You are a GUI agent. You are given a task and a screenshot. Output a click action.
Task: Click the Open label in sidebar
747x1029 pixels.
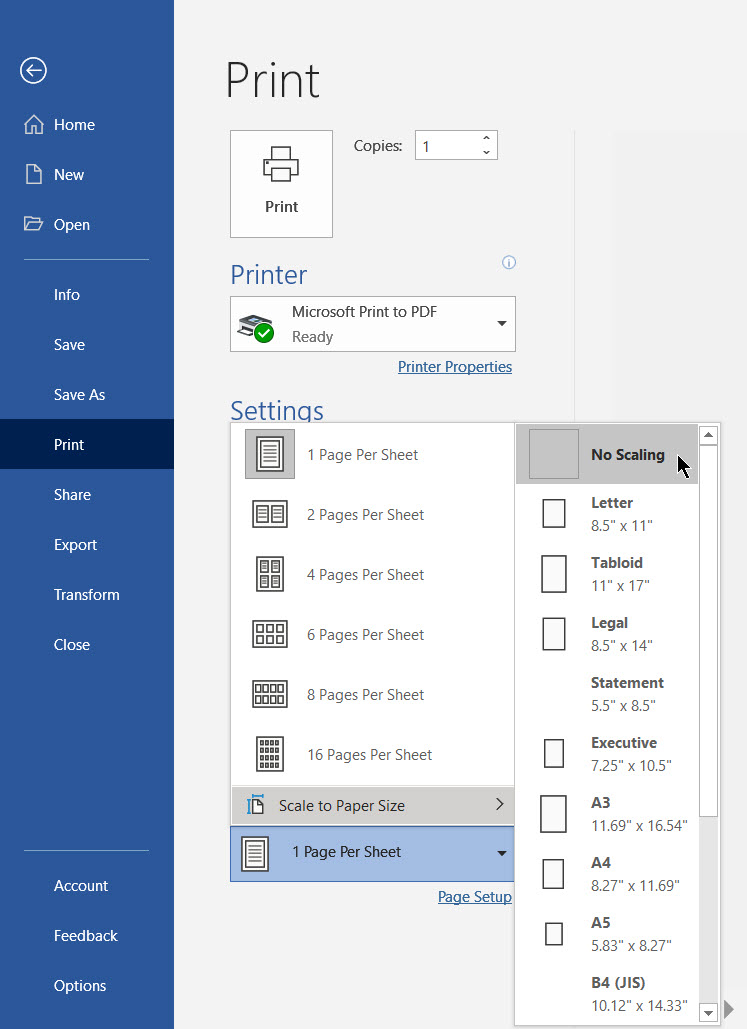[x=72, y=224]
